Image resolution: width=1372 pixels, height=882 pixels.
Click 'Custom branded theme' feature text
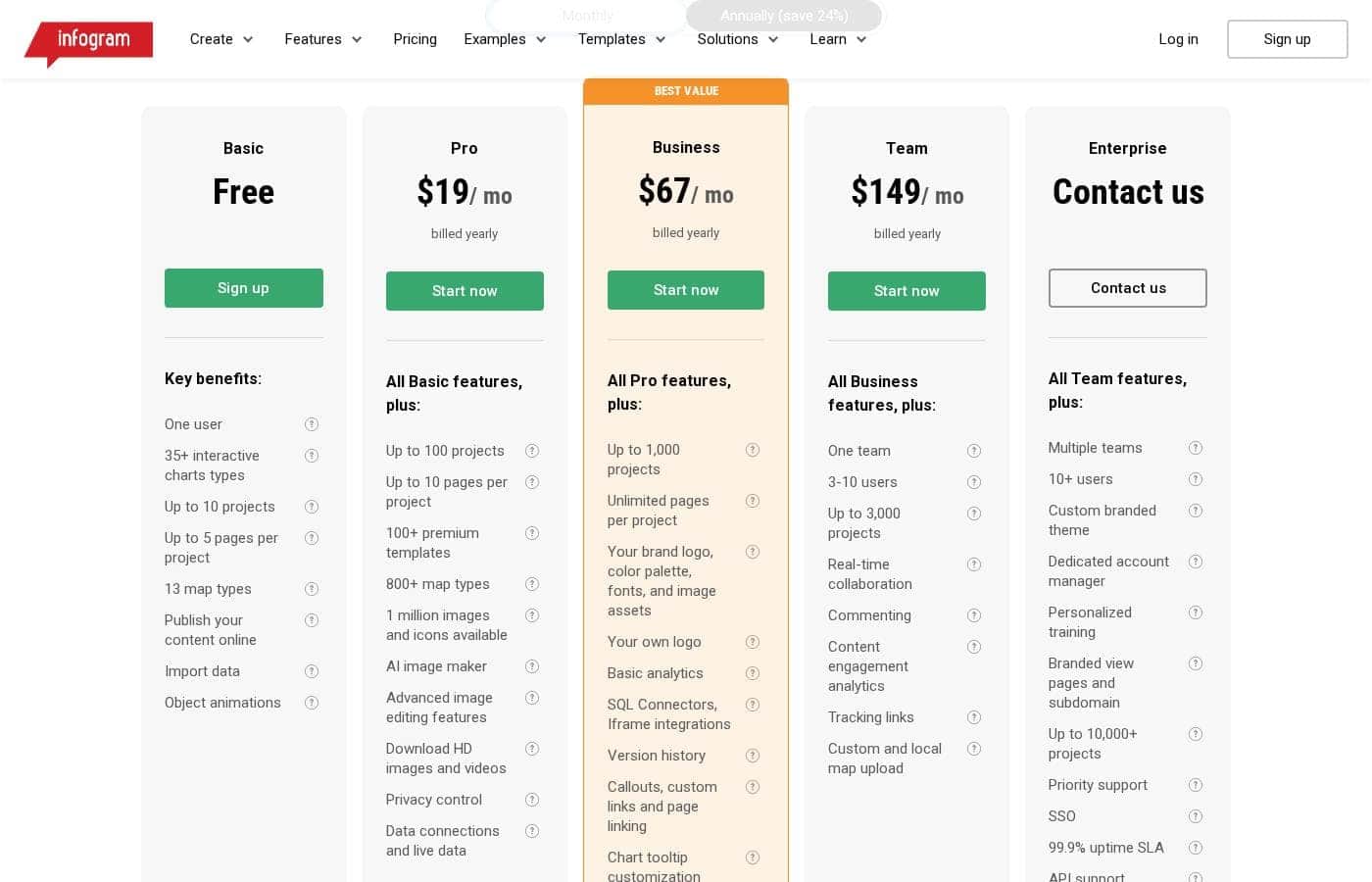1102,520
